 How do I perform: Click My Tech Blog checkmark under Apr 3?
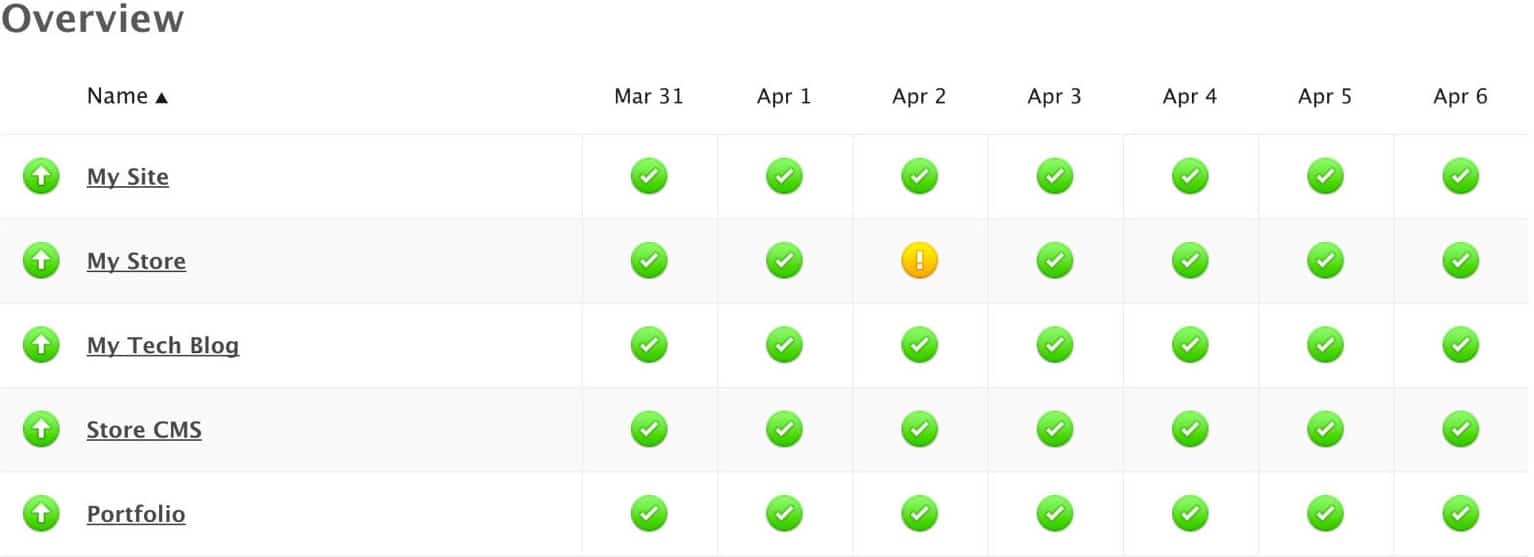click(x=1054, y=345)
